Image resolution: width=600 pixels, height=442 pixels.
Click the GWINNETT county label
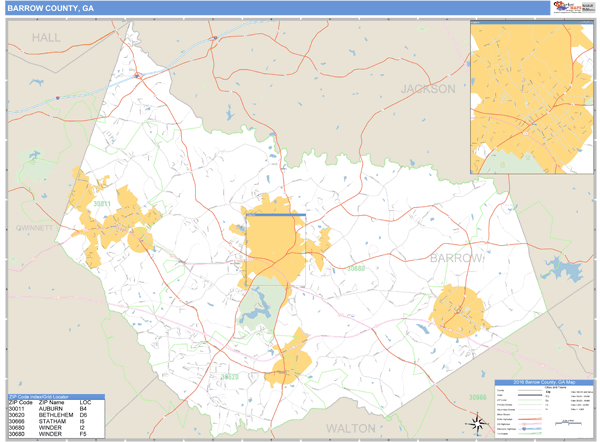coord(34,228)
